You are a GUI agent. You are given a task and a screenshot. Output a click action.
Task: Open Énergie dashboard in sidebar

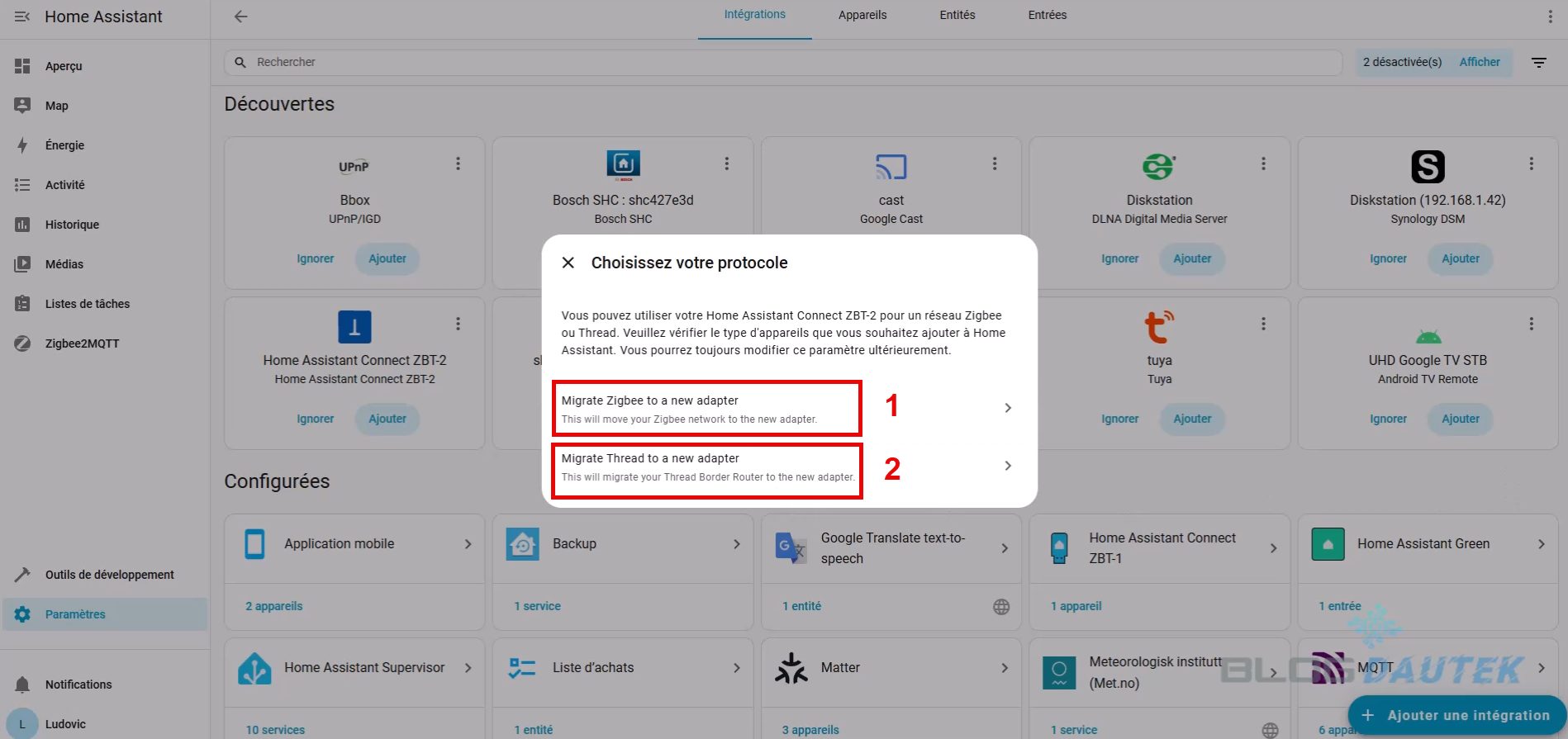64,145
